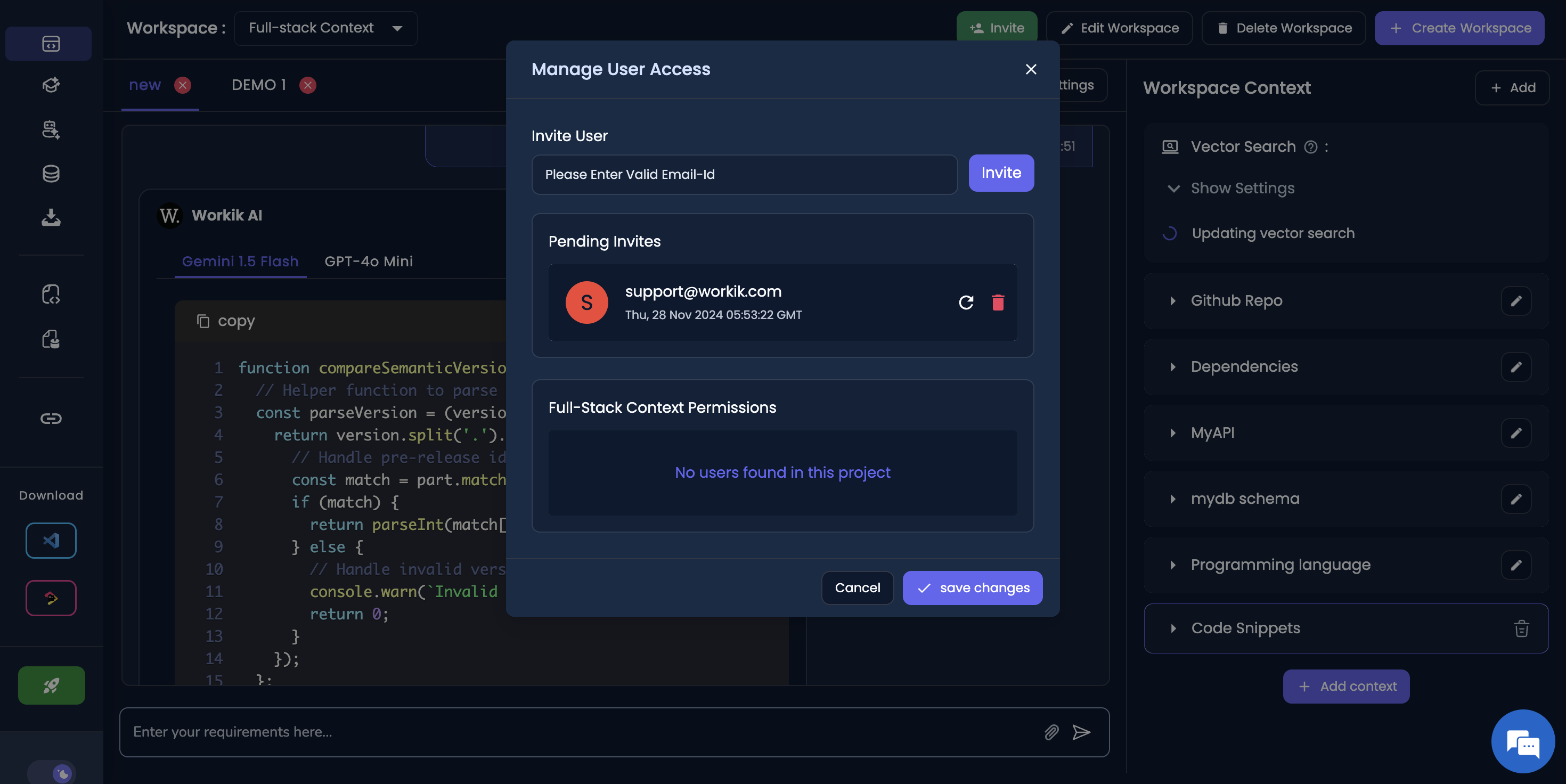
Task: Click the support@workik.com avatar
Action: point(586,302)
